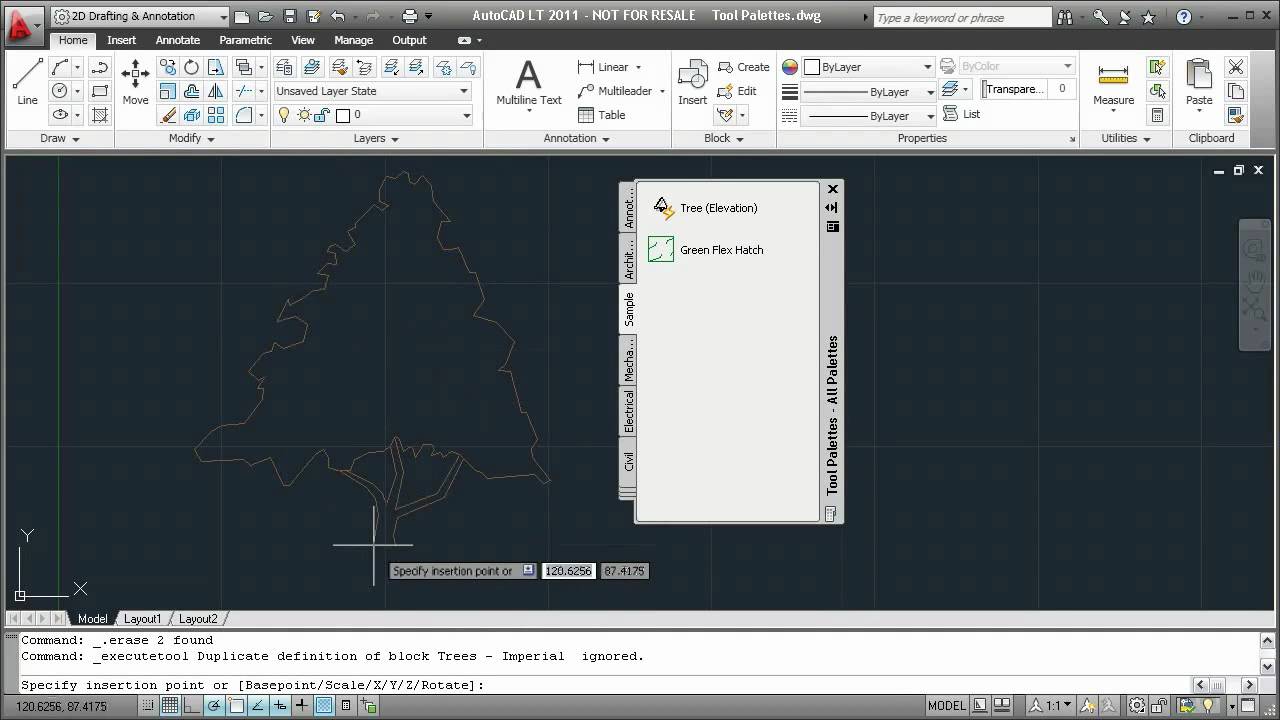The width and height of the screenshot is (1280, 720).
Task: Expand the Utilities panel
Action: coord(1125,138)
